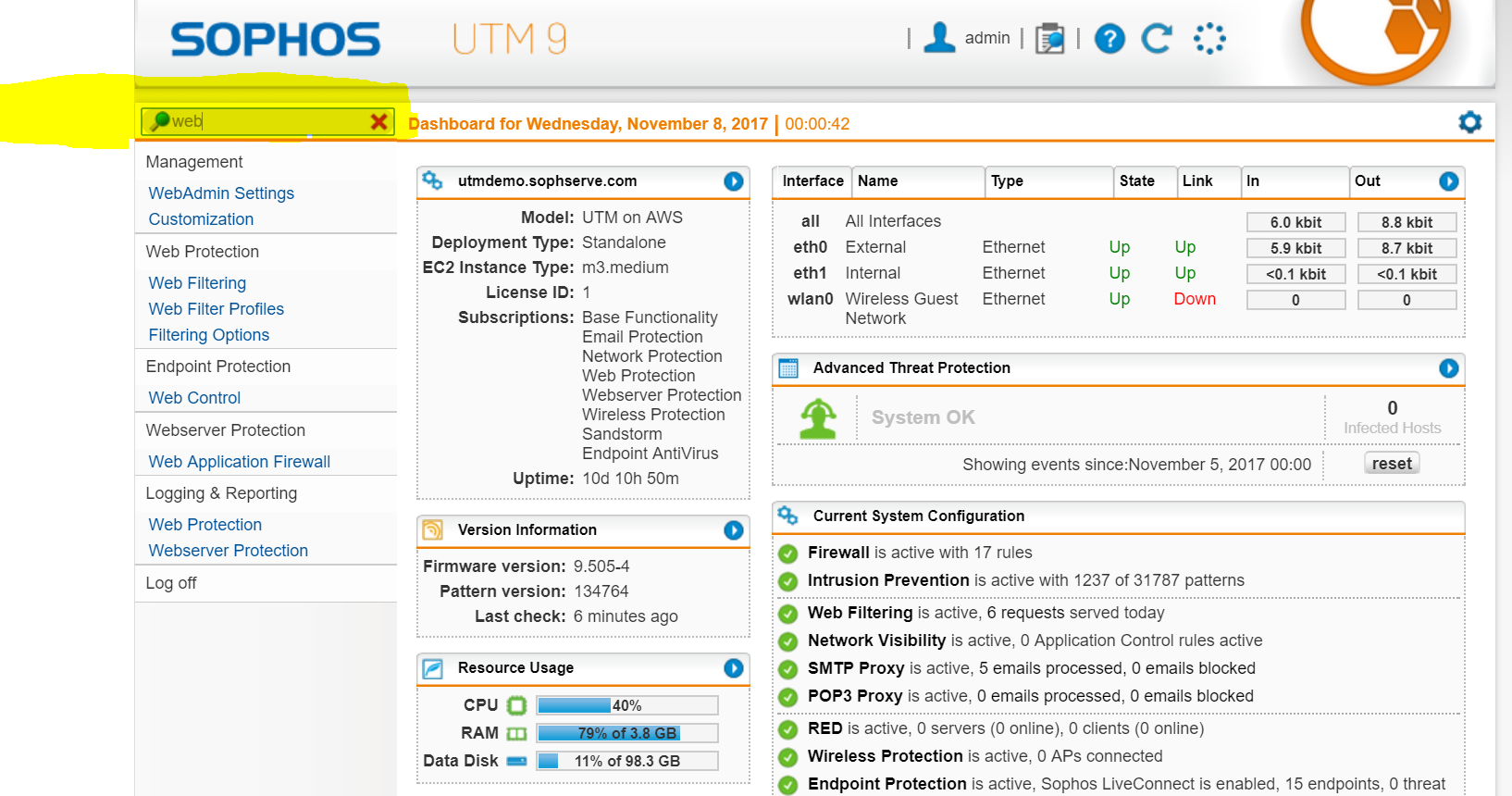Screen dimensions: 1512x796
Task: Click Intrusion Prevention status line
Action: (1026, 580)
